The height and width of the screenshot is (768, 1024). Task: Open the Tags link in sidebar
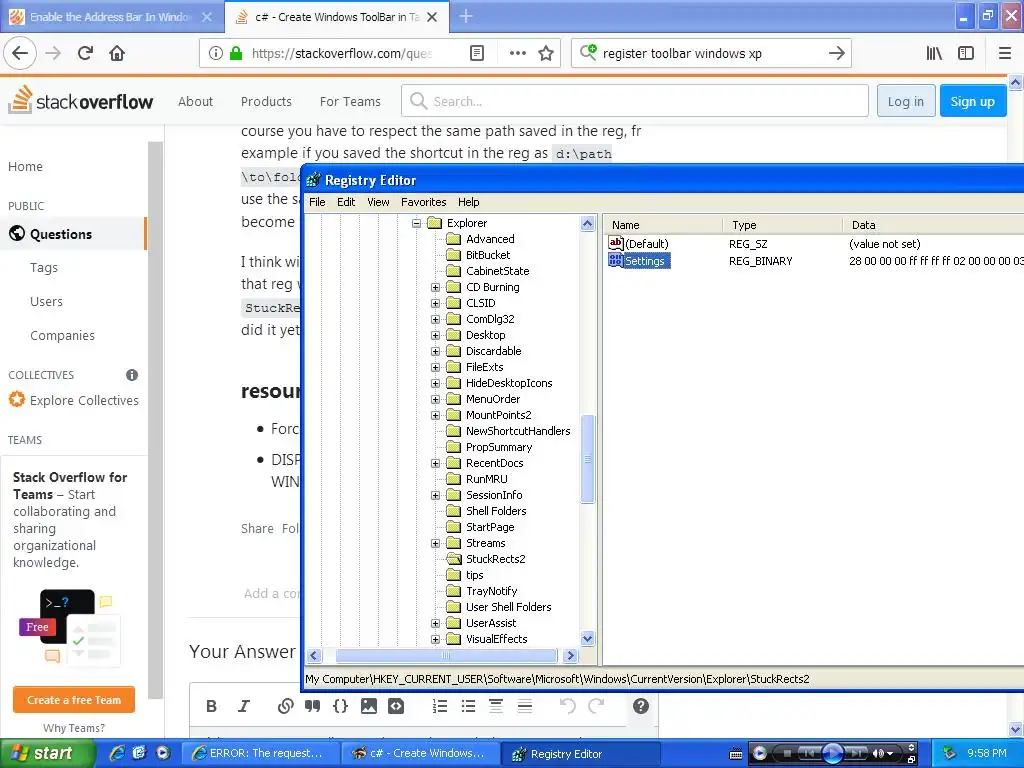(44, 268)
